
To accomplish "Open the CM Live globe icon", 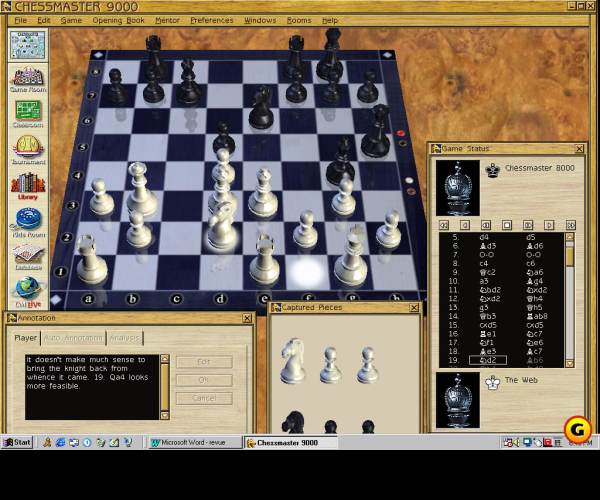I will pyautogui.click(x=28, y=292).
